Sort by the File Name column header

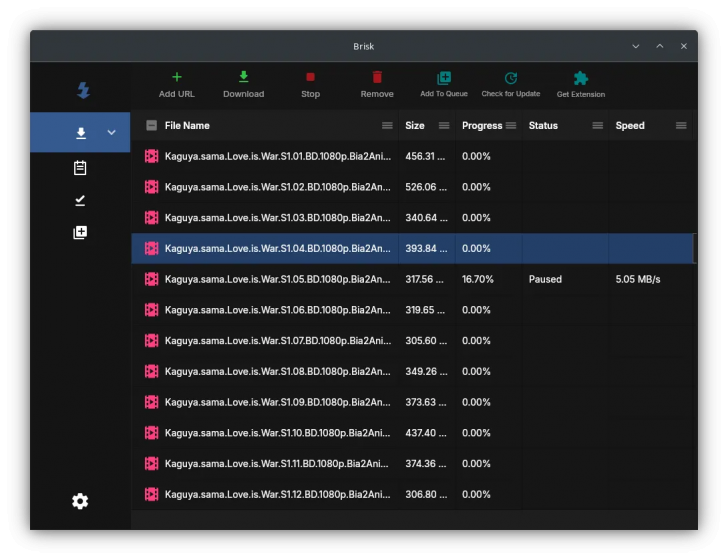pyautogui.click(x=187, y=125)
